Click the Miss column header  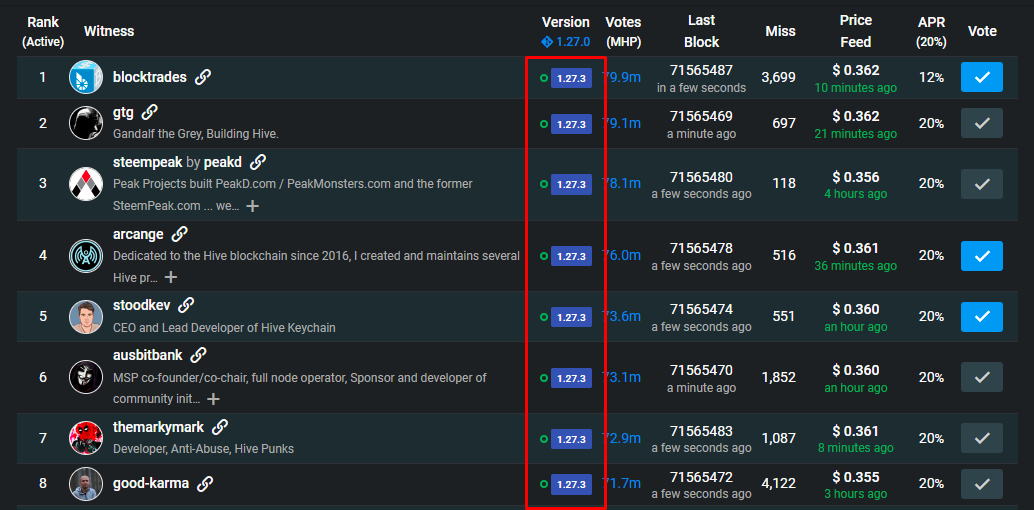point(780,31)
